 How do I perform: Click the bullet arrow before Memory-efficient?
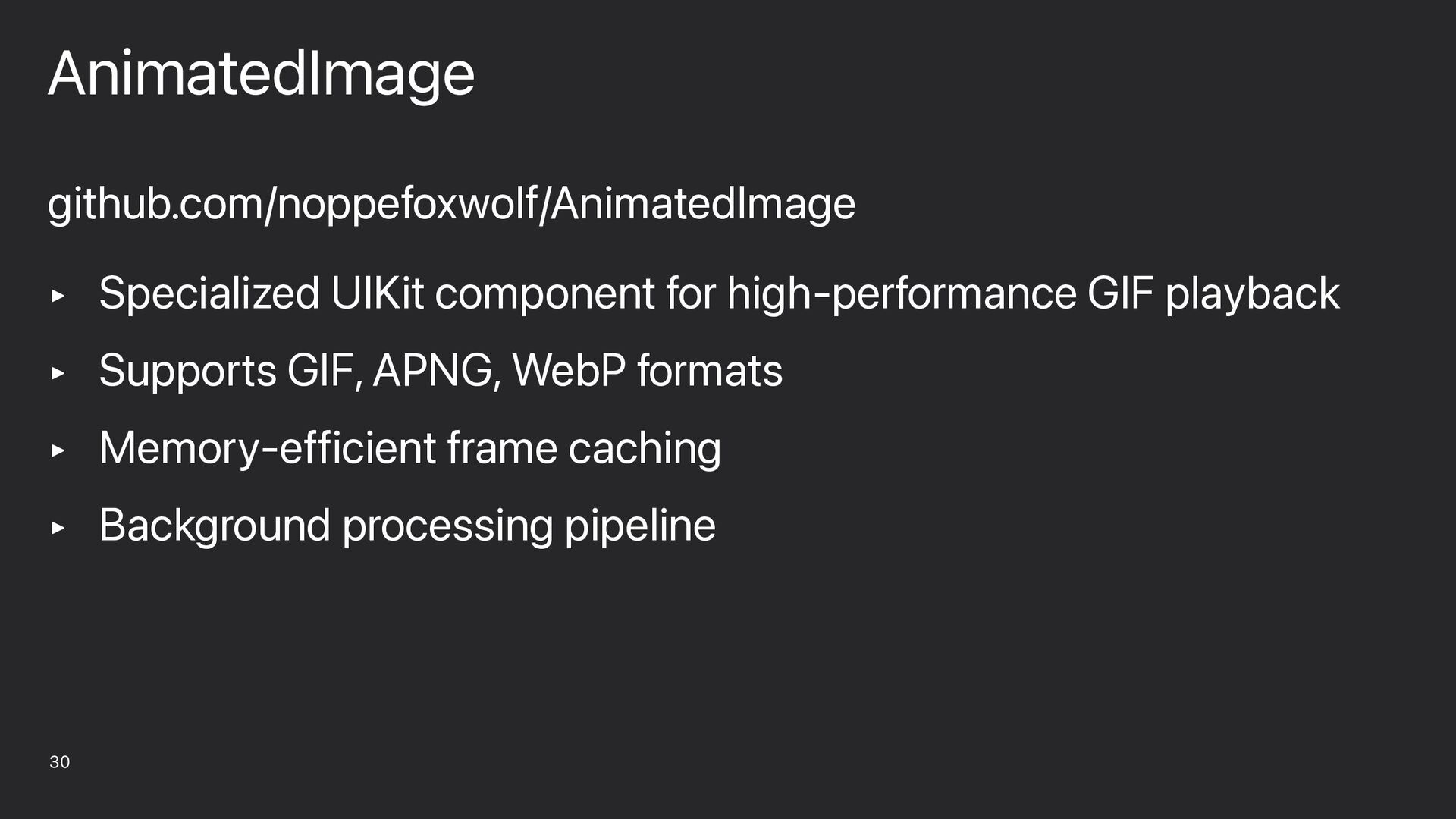[x=58, y=450]
